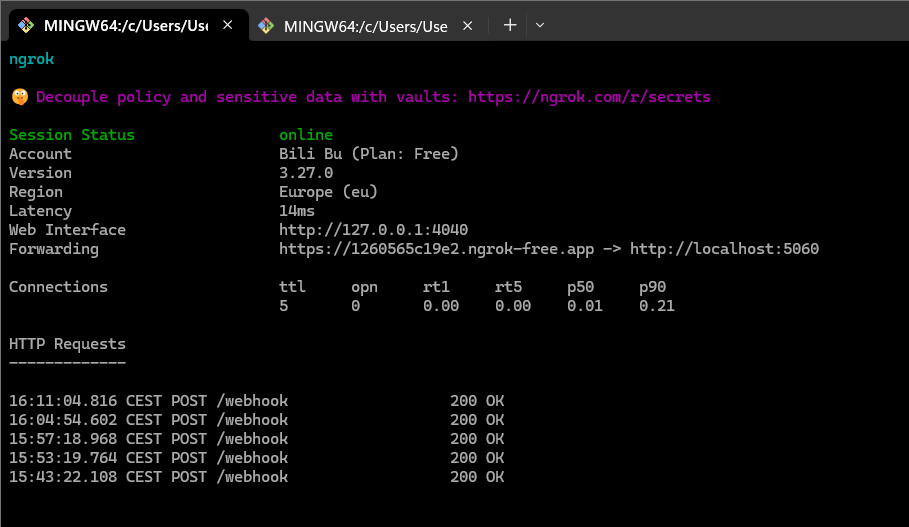Click the emoji icon before Decouple policy
The width and height of the screenshot is (909, 527).
[20, 97]
